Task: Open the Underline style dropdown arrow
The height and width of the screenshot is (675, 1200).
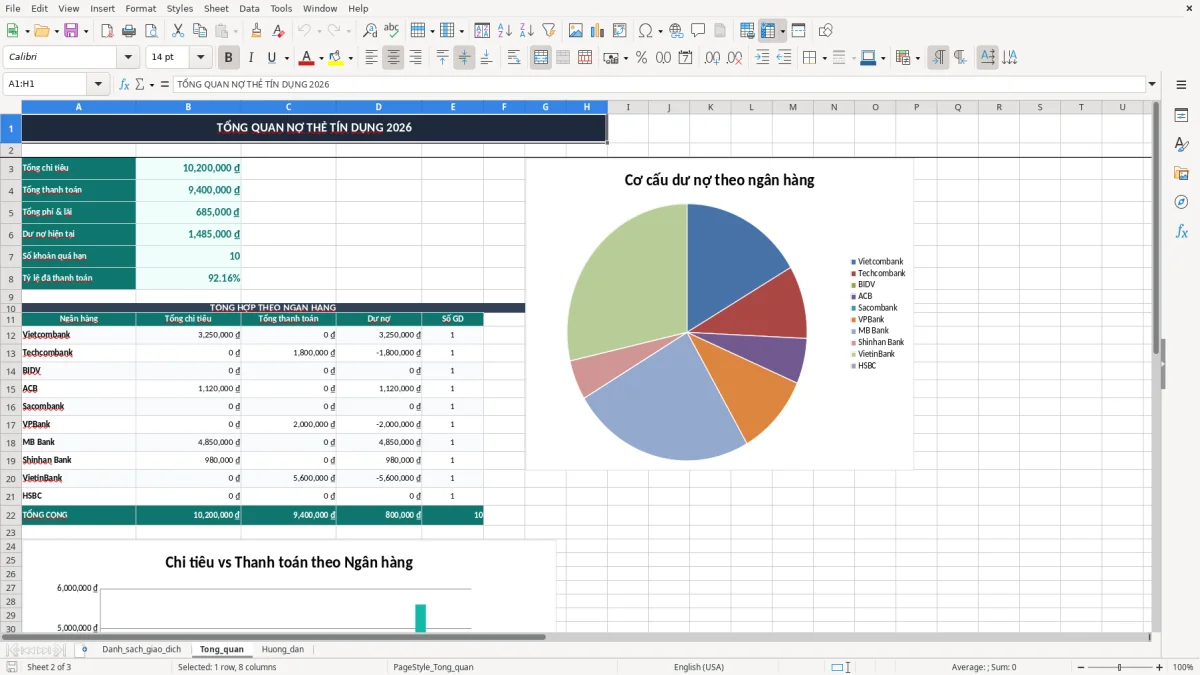Action: [x=286, y=58]
